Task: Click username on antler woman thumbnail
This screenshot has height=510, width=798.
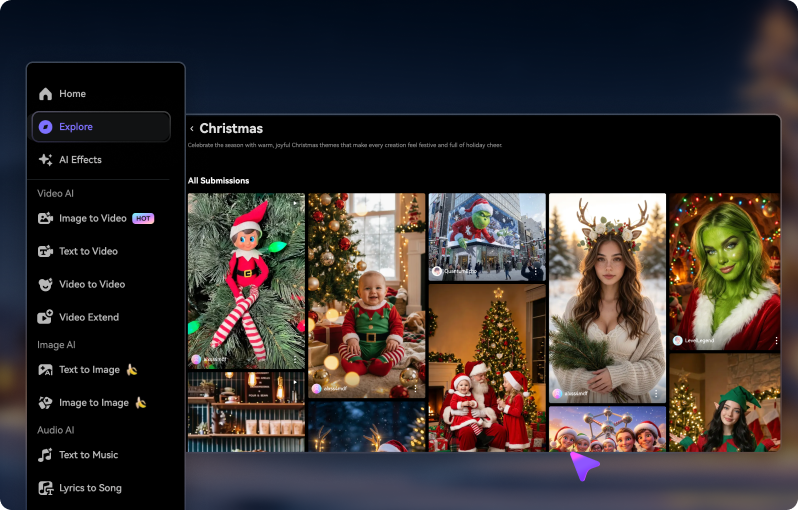Action: click(x=576, y=393)
